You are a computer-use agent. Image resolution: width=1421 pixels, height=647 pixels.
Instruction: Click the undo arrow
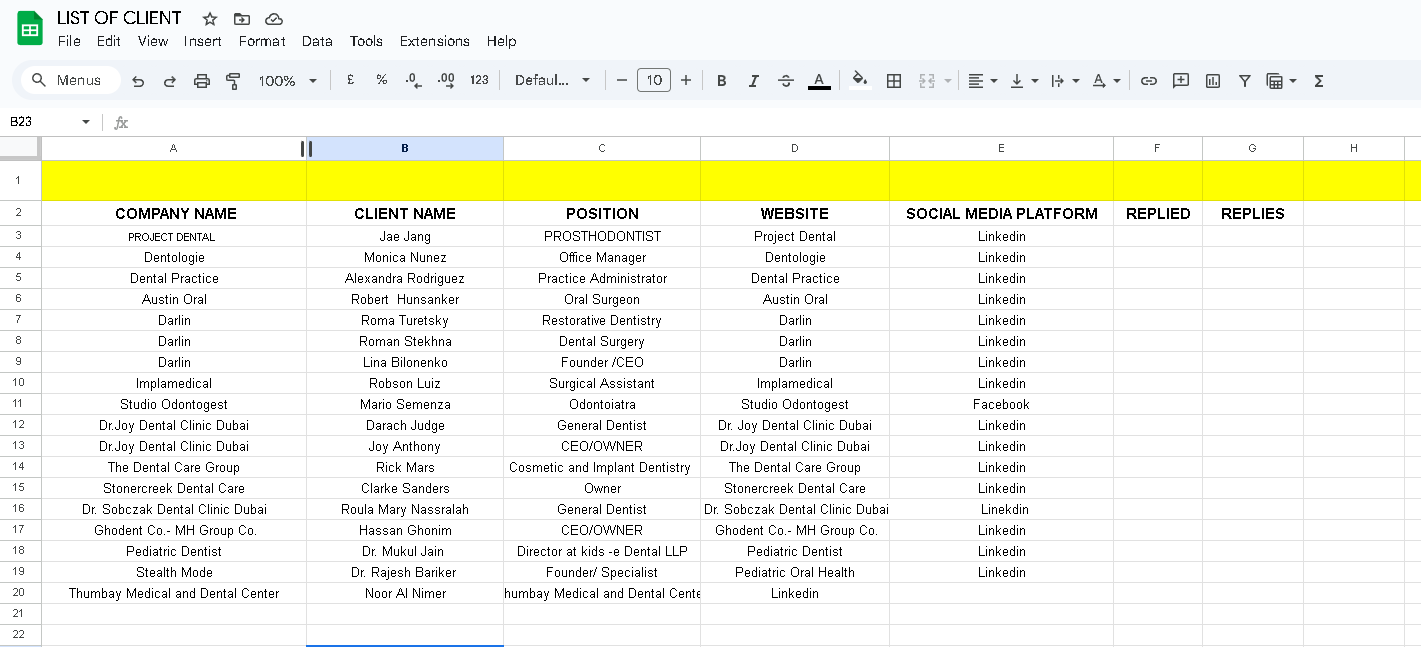pyautogui.click(x=138, y=81)
